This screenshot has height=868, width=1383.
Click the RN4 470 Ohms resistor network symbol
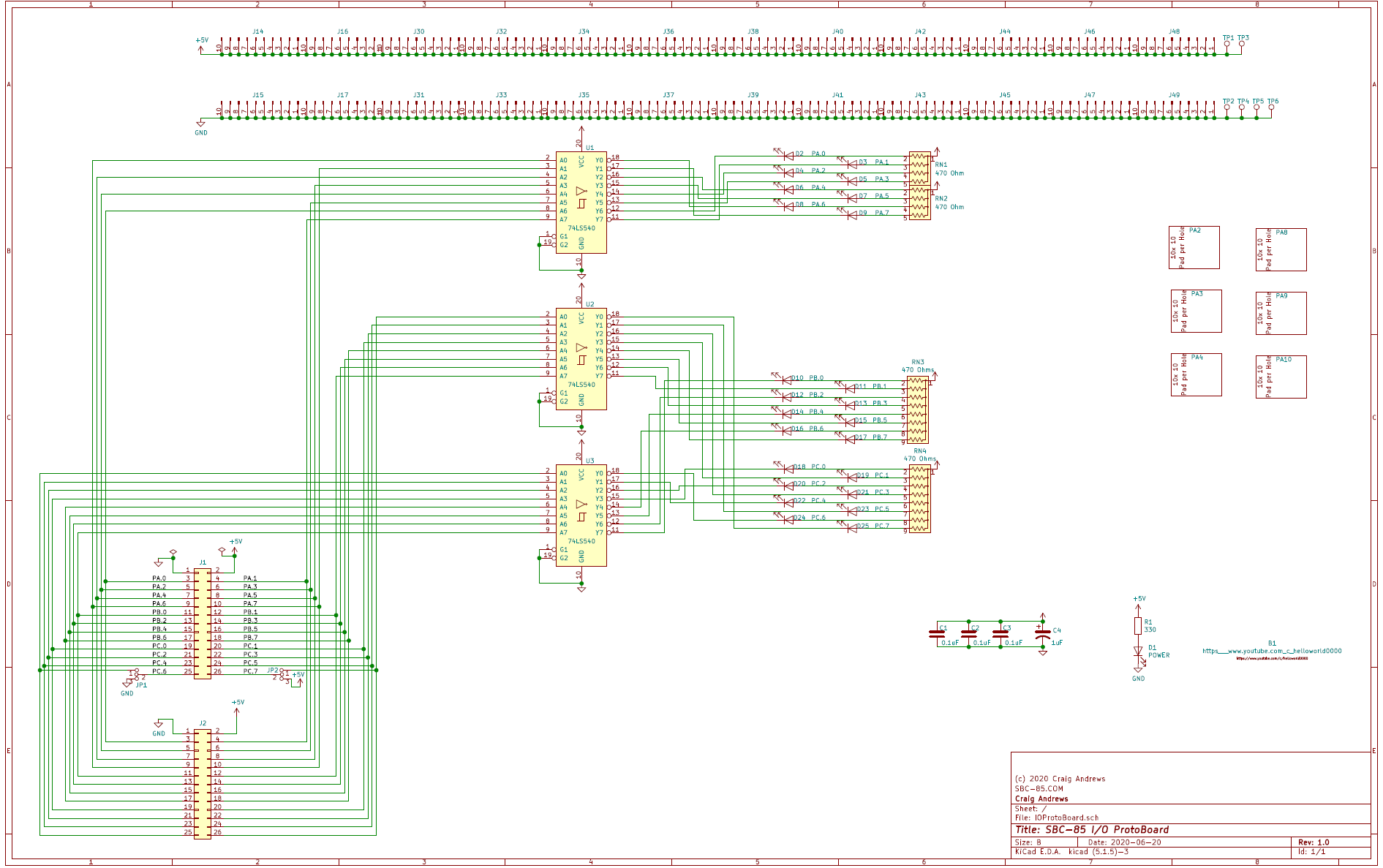(x=919, y=497)
